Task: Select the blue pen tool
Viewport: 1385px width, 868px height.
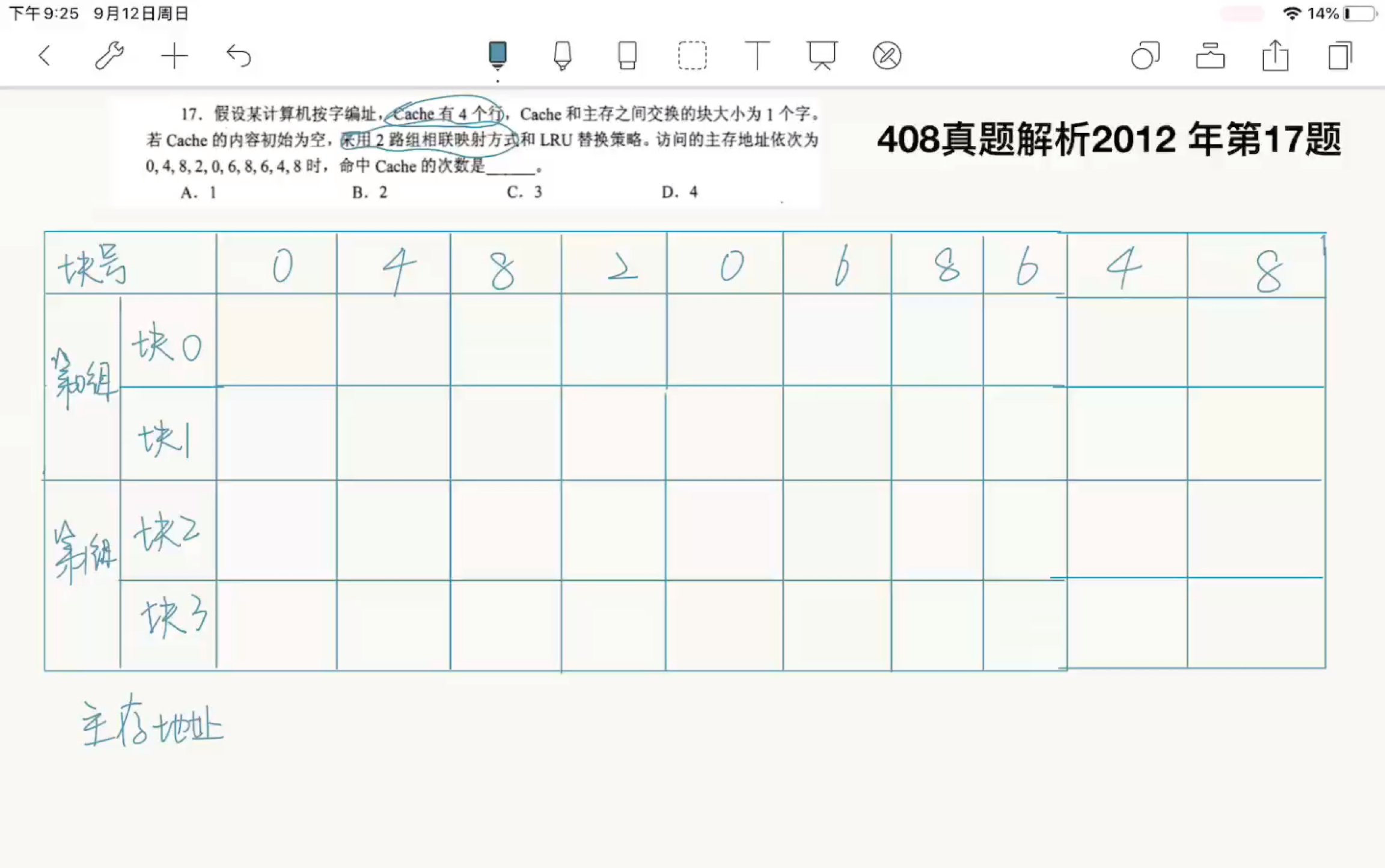Action: pos(497,56)
